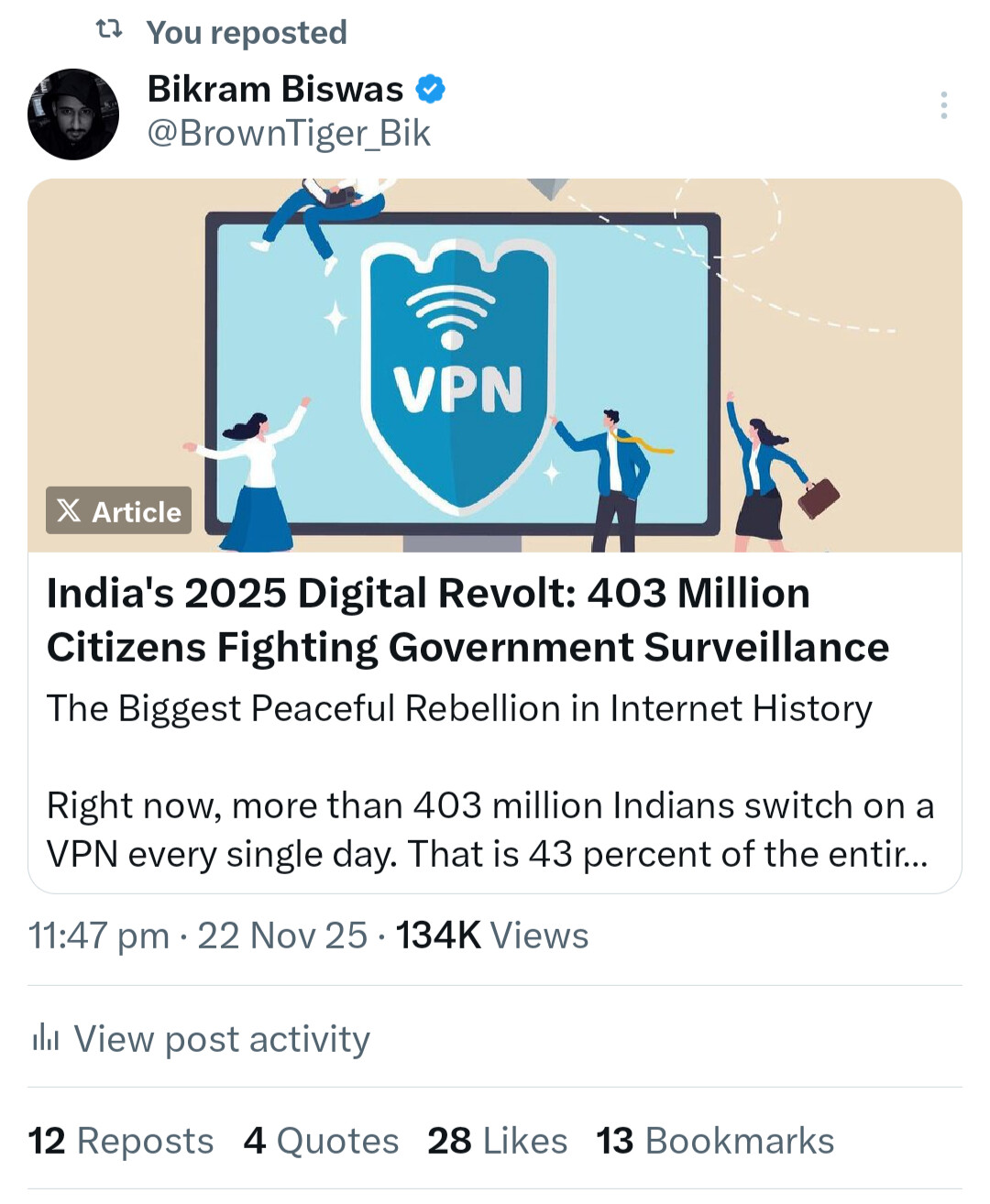
Task: View the 4 Quotes list
Action: pyautogui.click(x=321, y=1141)
